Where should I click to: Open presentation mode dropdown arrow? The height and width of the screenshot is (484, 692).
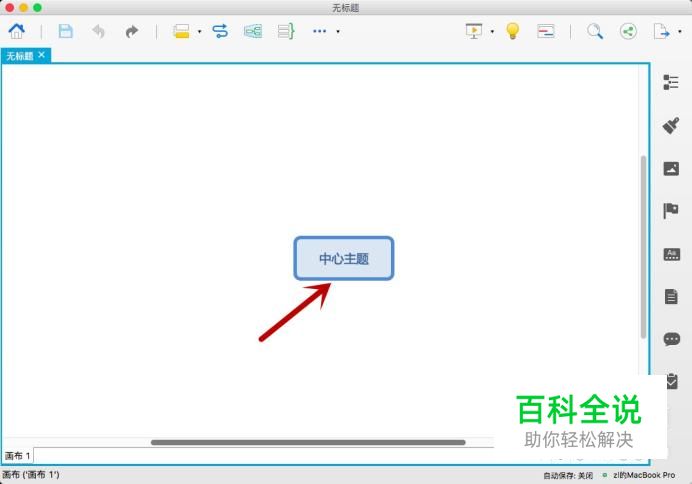pos(492,32)
